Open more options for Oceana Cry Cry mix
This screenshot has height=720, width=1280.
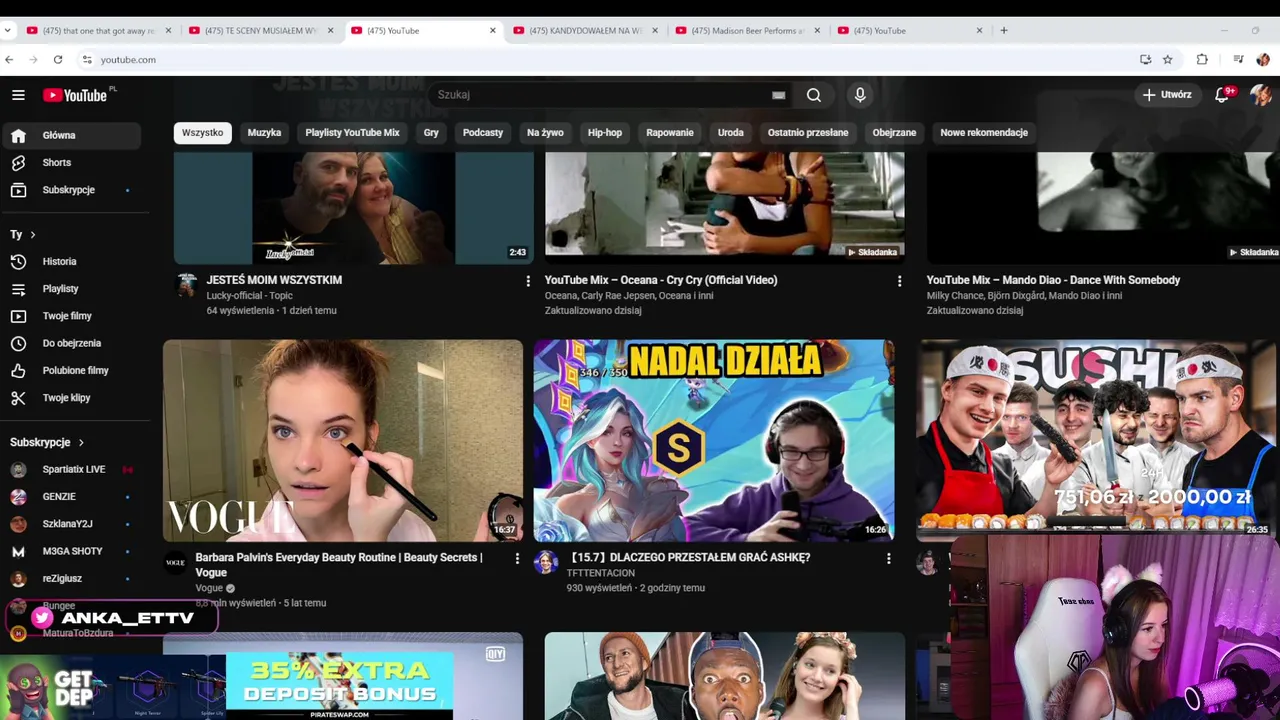899,281
